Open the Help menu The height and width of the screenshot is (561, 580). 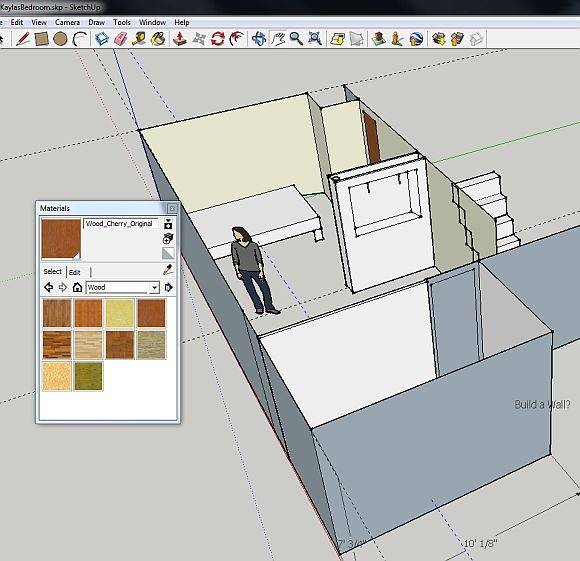pos(182,22)
